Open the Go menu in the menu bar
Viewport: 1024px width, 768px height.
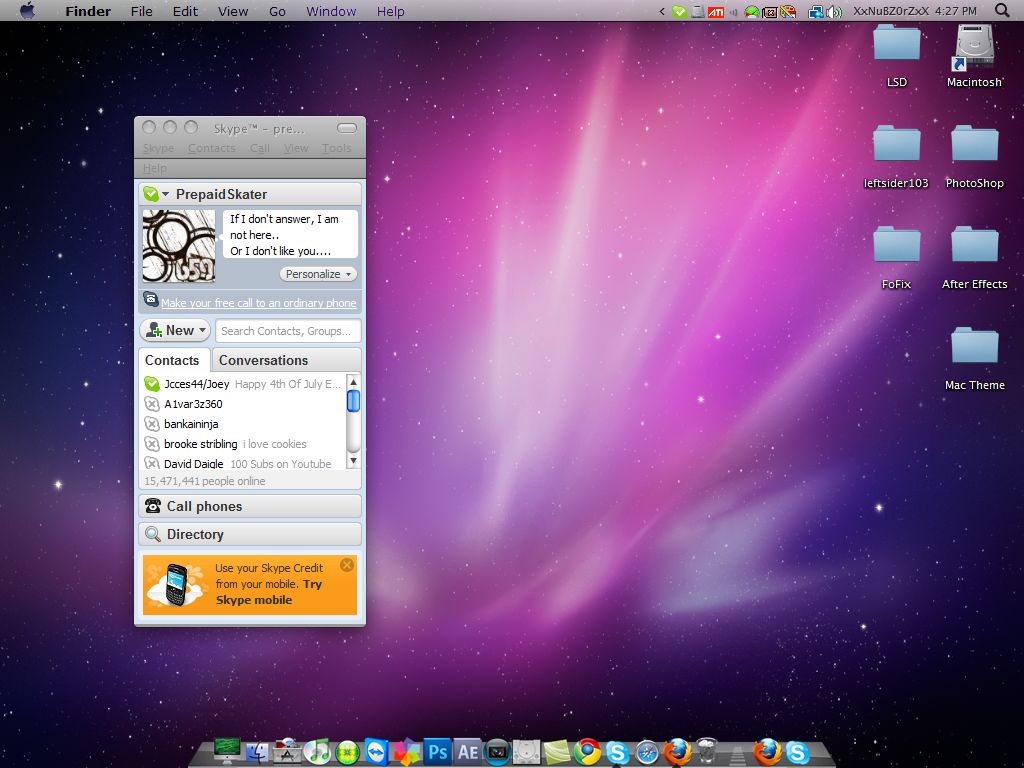[278, 11]
